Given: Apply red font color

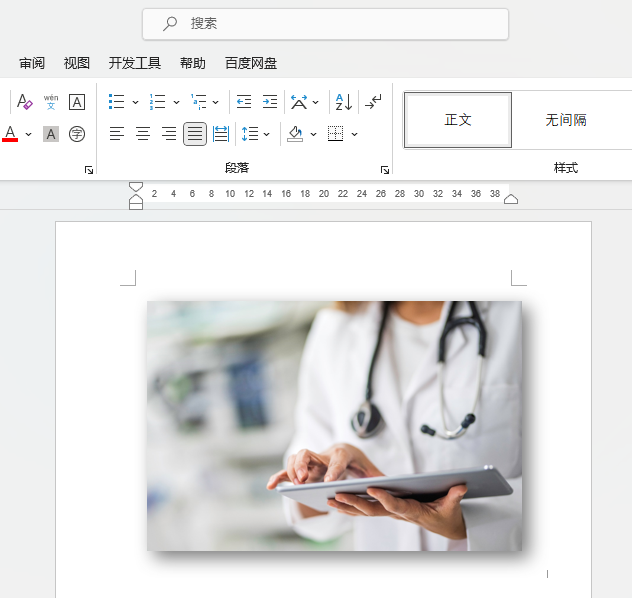Looking at the screenshot, I should tap(10, 134).
